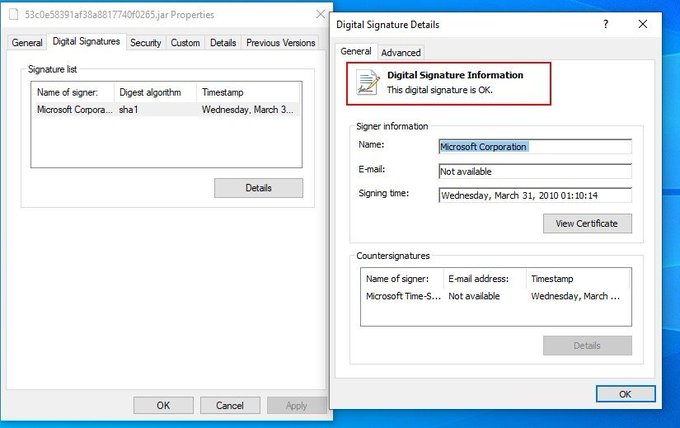Click the Timestamp header in Countersignatures

click(x=578, y=279)
